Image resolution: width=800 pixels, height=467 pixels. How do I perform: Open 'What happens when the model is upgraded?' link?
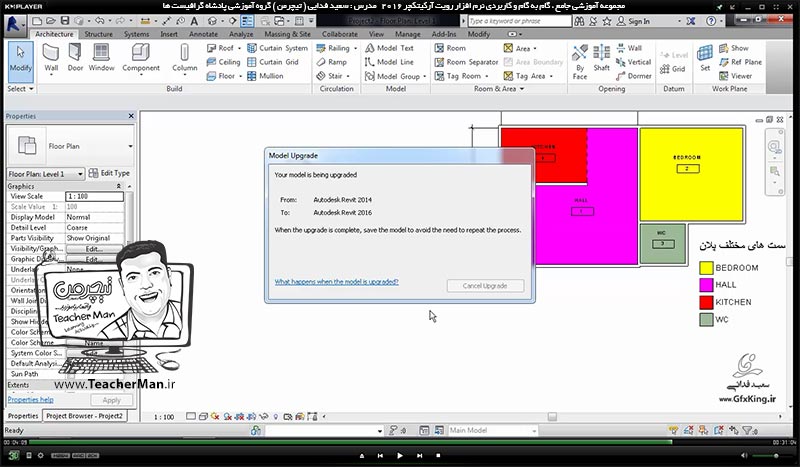pos(336,282)
